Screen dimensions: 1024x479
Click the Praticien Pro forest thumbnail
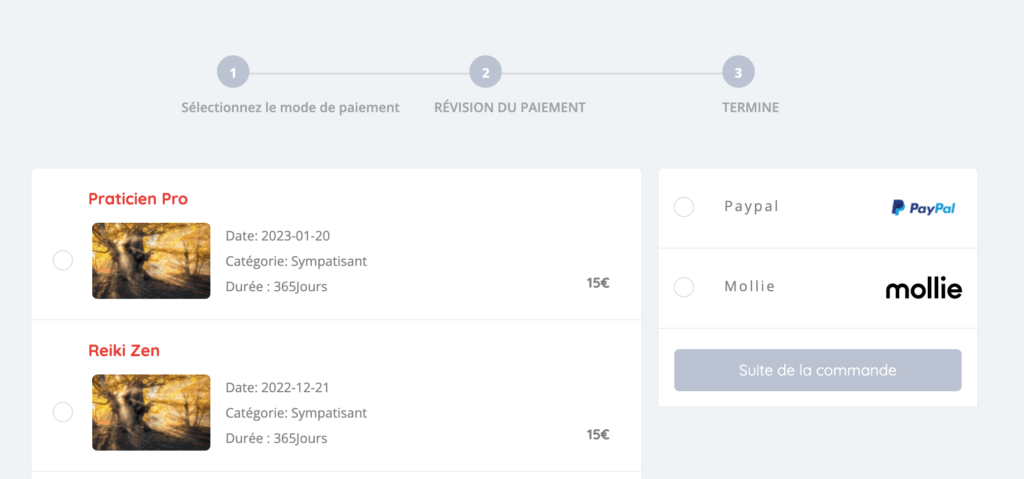click(151, 260)
